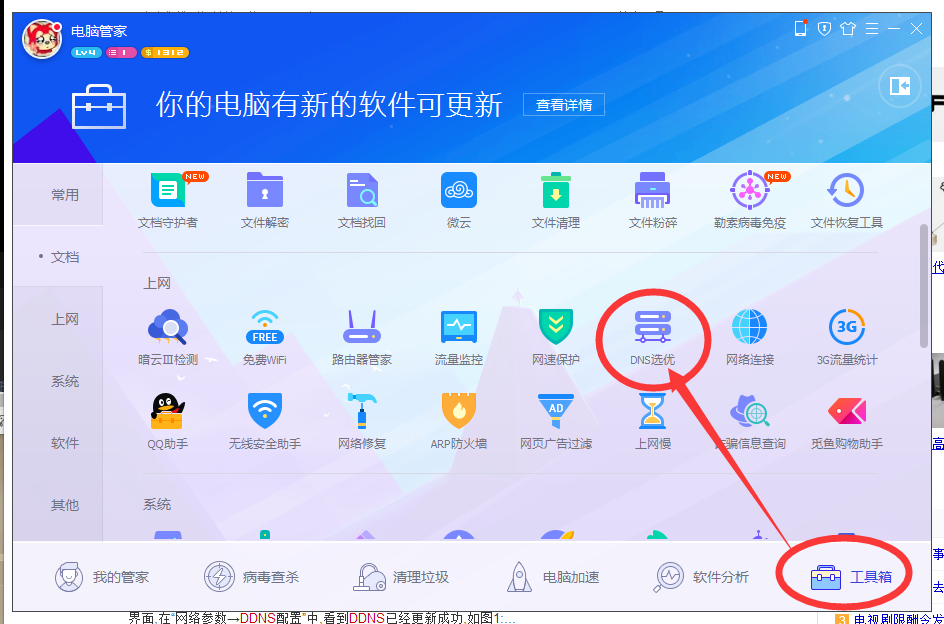
Task: Launch 无线安全助手
Action: [265, 421]
